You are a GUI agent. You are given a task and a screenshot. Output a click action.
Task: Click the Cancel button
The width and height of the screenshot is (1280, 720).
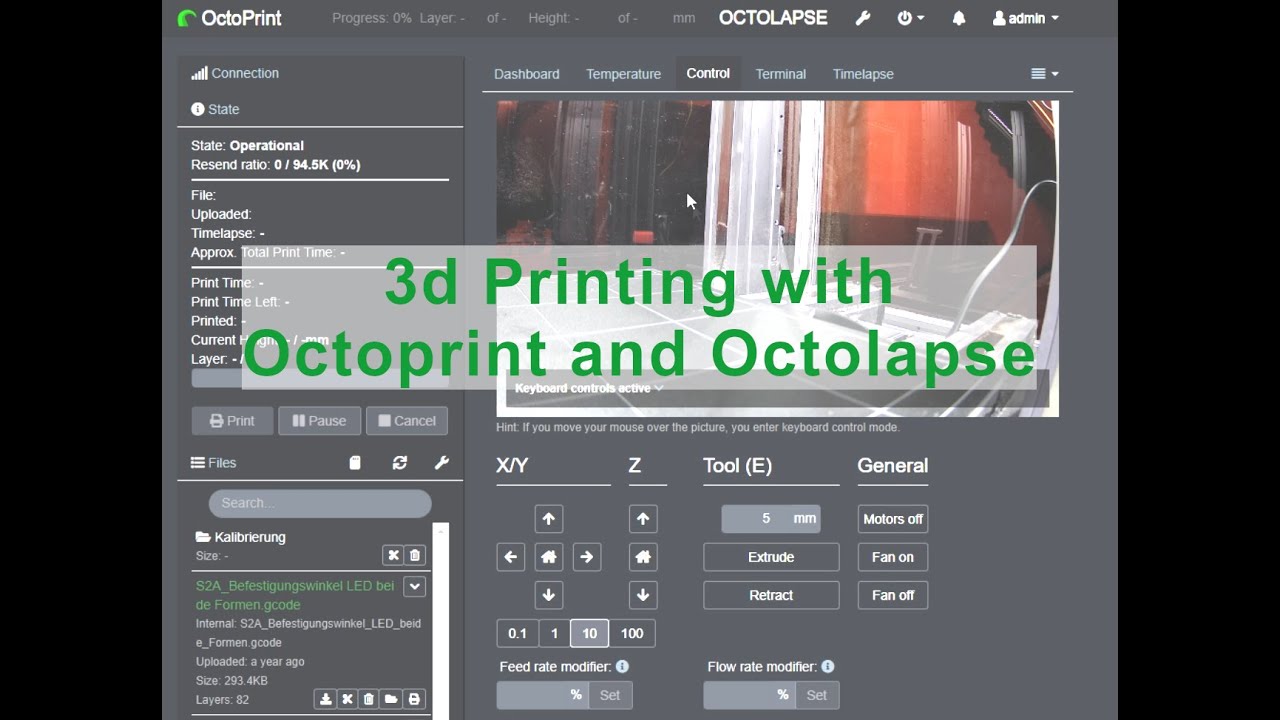(407, 421)
